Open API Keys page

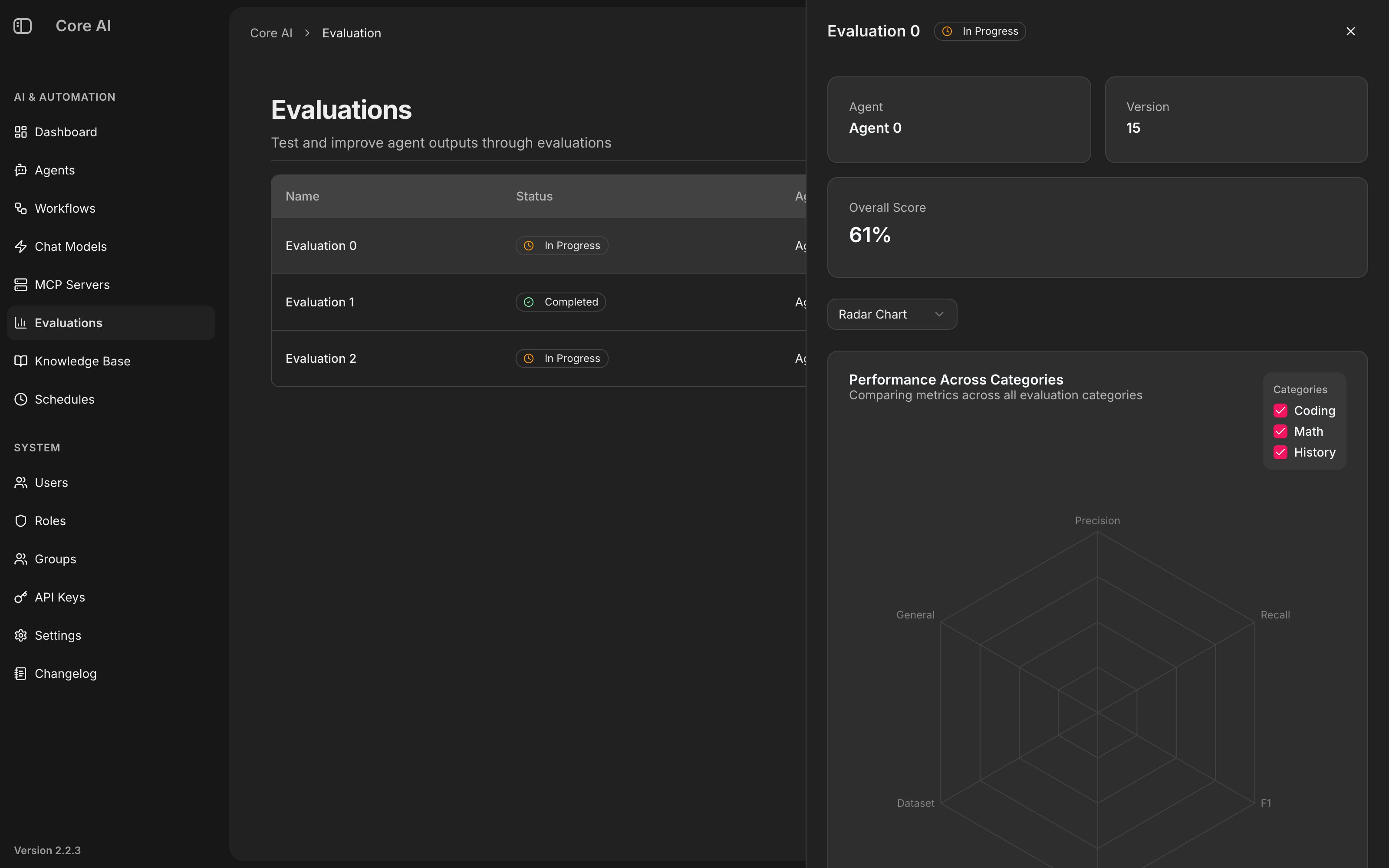tap(111, 597)
